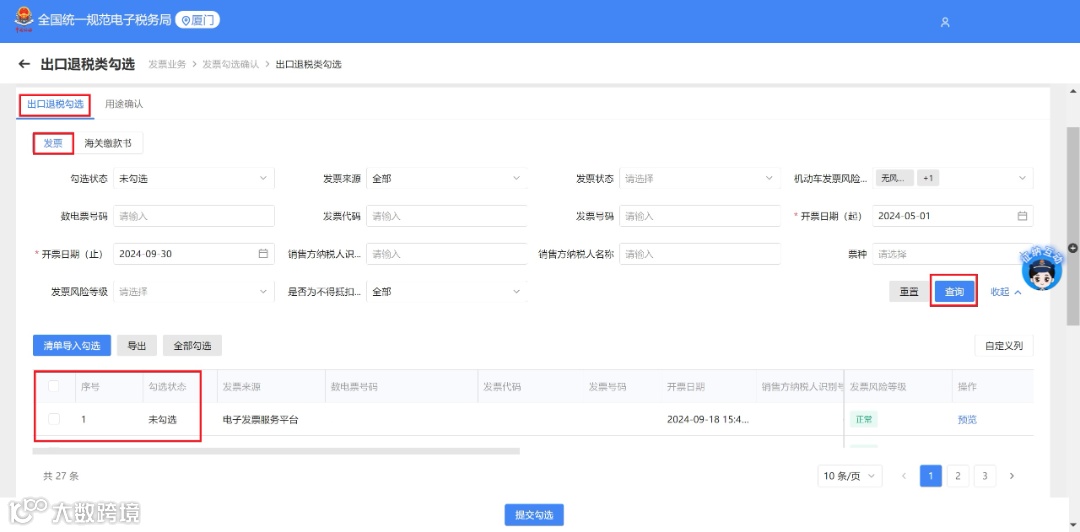Viewport: 1080px width, 532px height.
Task: Click 预览 link in row 1
Action: [x=967, y=420]
